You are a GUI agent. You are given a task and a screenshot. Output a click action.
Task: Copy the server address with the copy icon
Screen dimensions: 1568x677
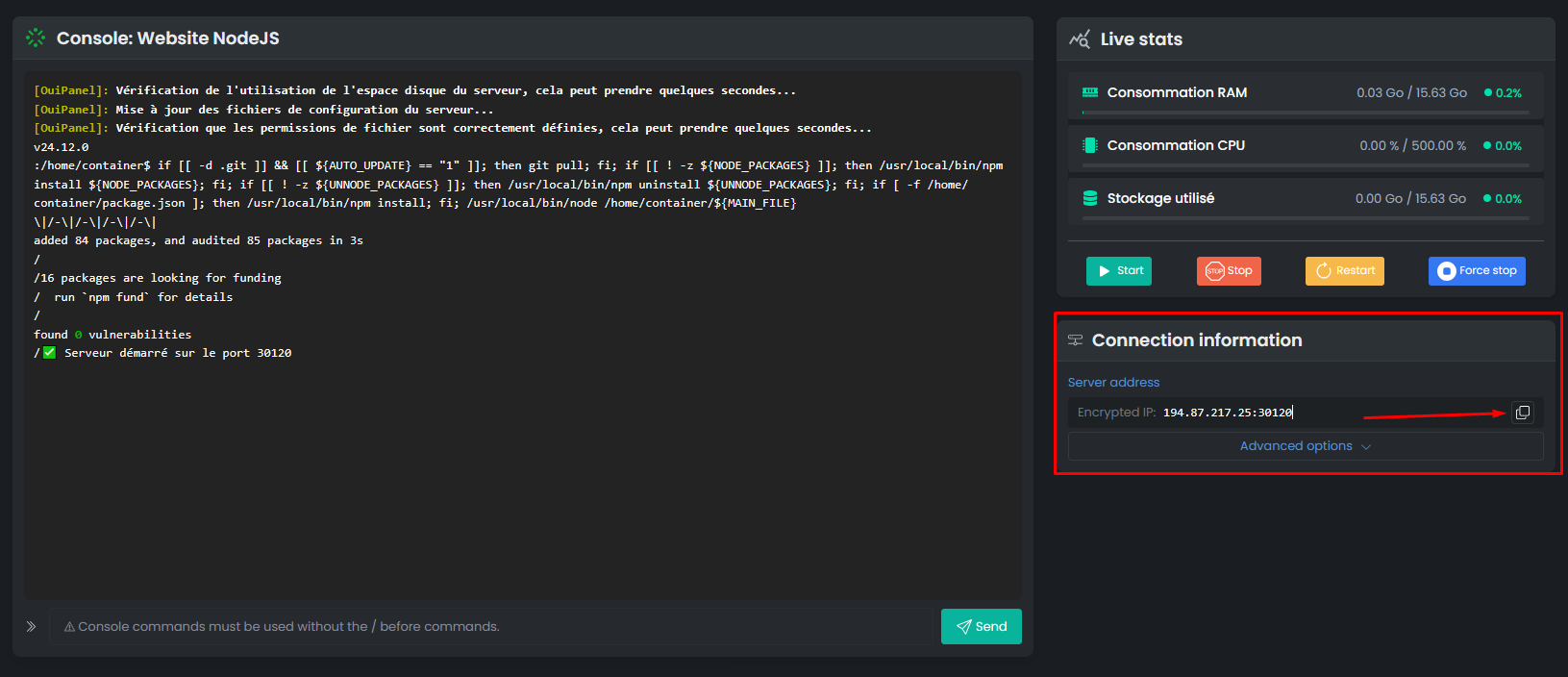click(x=1522, y=413)
